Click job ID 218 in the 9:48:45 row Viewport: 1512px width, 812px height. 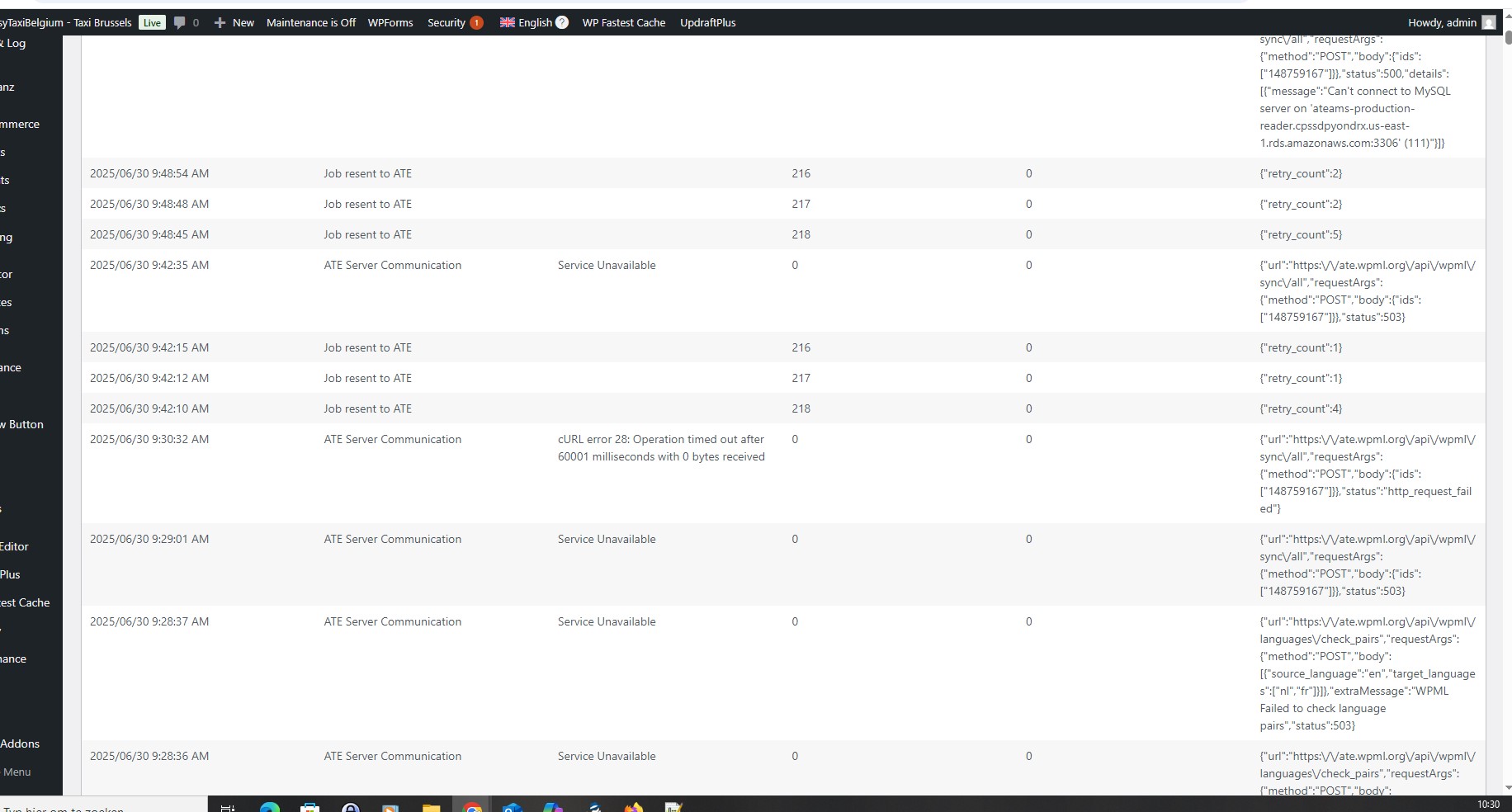(801, 234)
